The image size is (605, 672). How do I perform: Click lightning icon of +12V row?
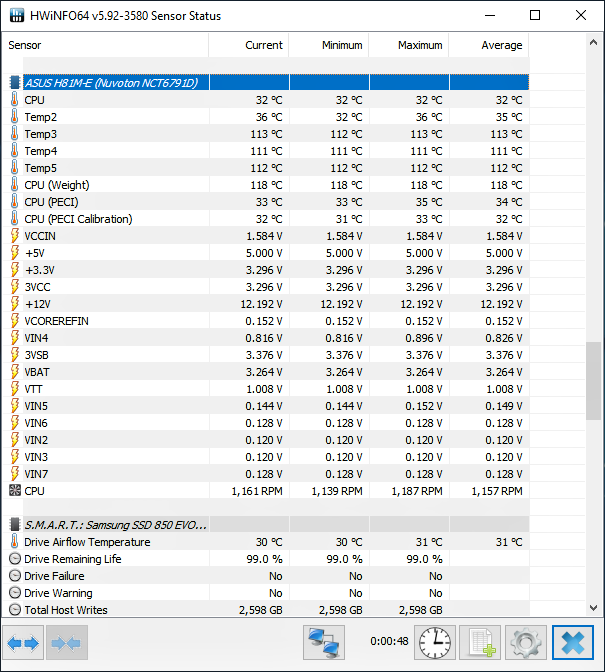(15, 304)
